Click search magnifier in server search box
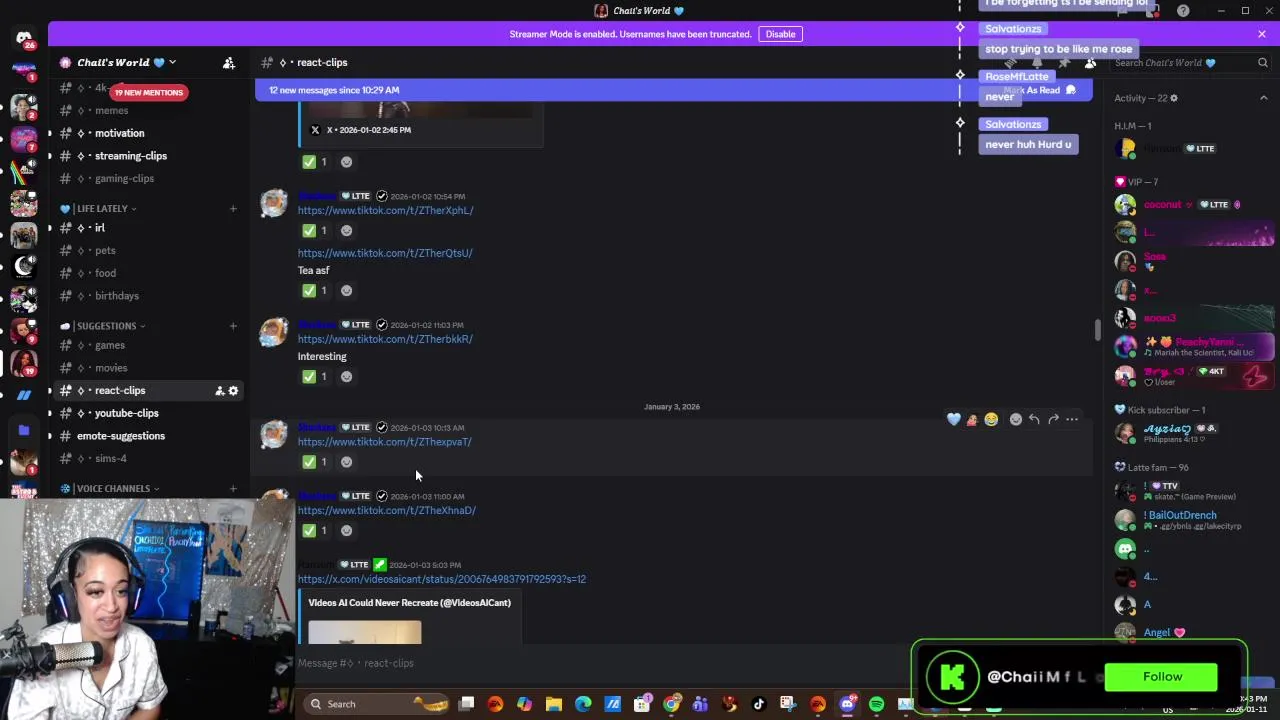This screenshot has width=1280, height=720. pyautogui.click(x=1262, y=63)
